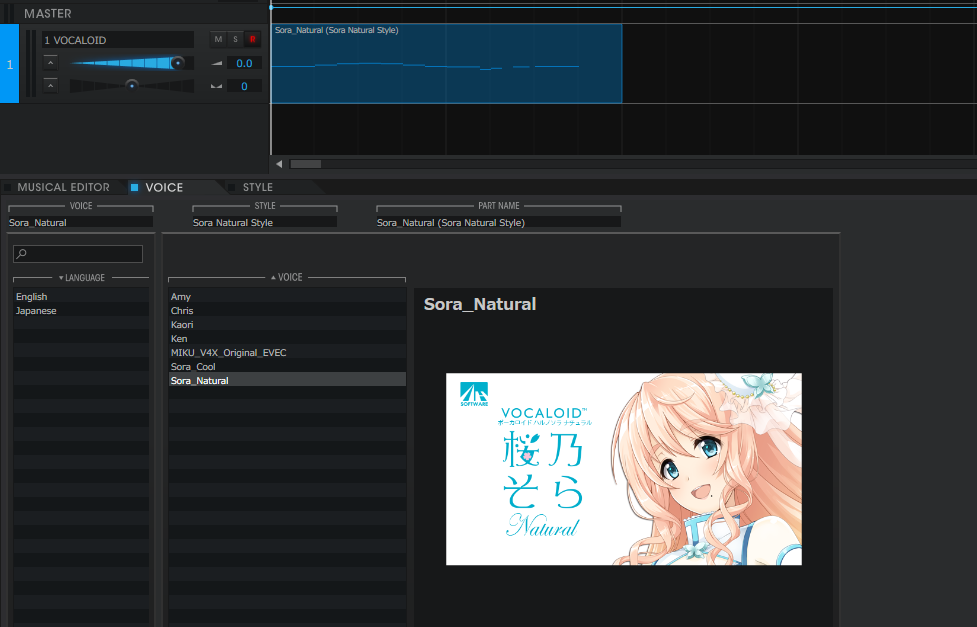Select the pan value 0
Viewport: 977px width, 627px height.
[244, 86]
